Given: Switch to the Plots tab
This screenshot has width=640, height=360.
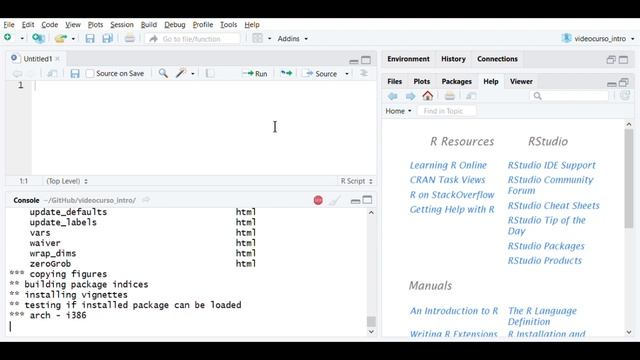Looking at the screenshot, I should [422, 81].
